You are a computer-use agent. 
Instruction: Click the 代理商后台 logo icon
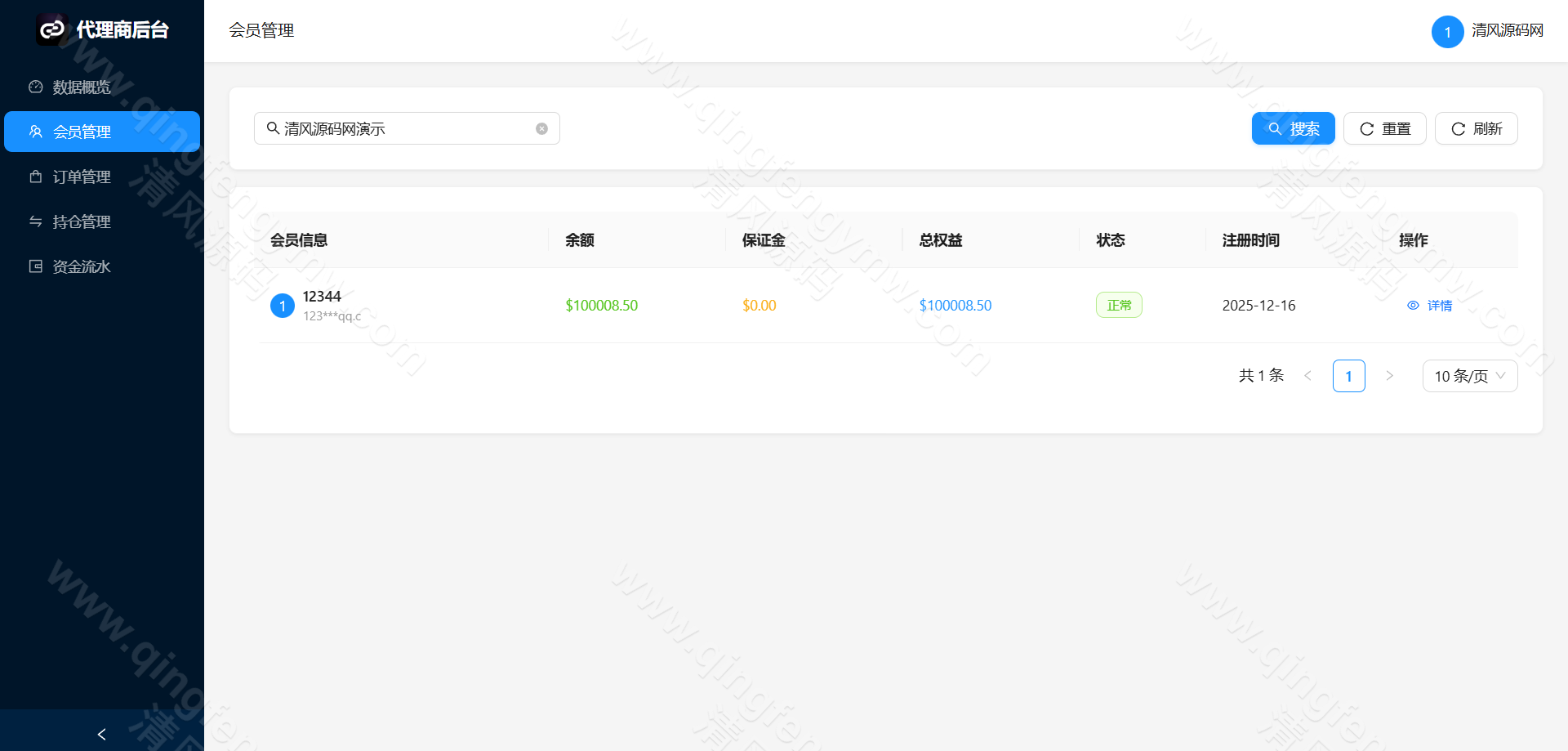(x=52, y=29)
